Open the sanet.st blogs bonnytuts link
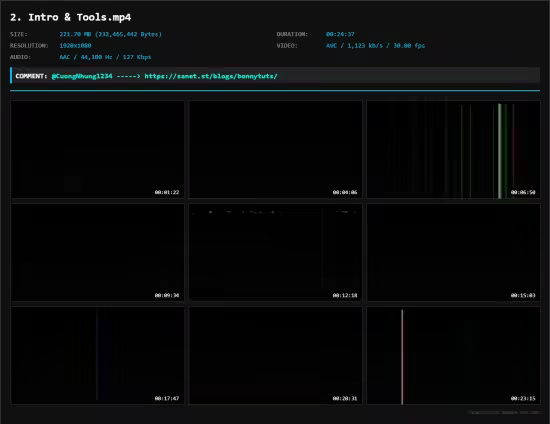This screenshot has height=424, width=550. pyautogui.click(x=211, y=76)
